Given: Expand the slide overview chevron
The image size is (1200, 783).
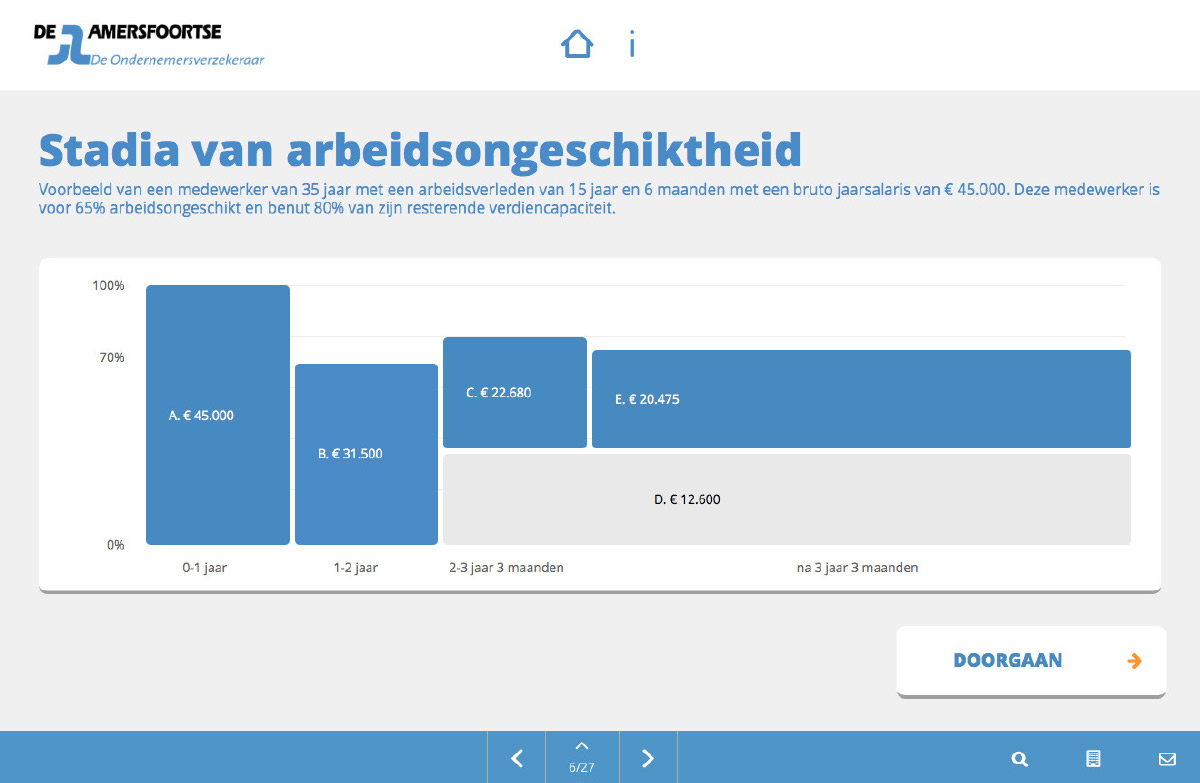Looking at the screenshot, I should click(582, 746).
